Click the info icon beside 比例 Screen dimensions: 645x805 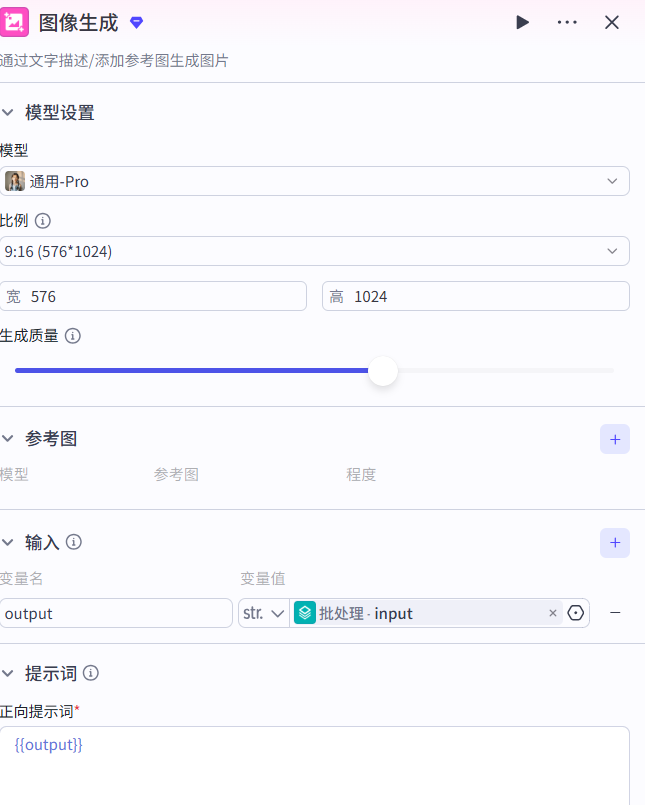43,221
